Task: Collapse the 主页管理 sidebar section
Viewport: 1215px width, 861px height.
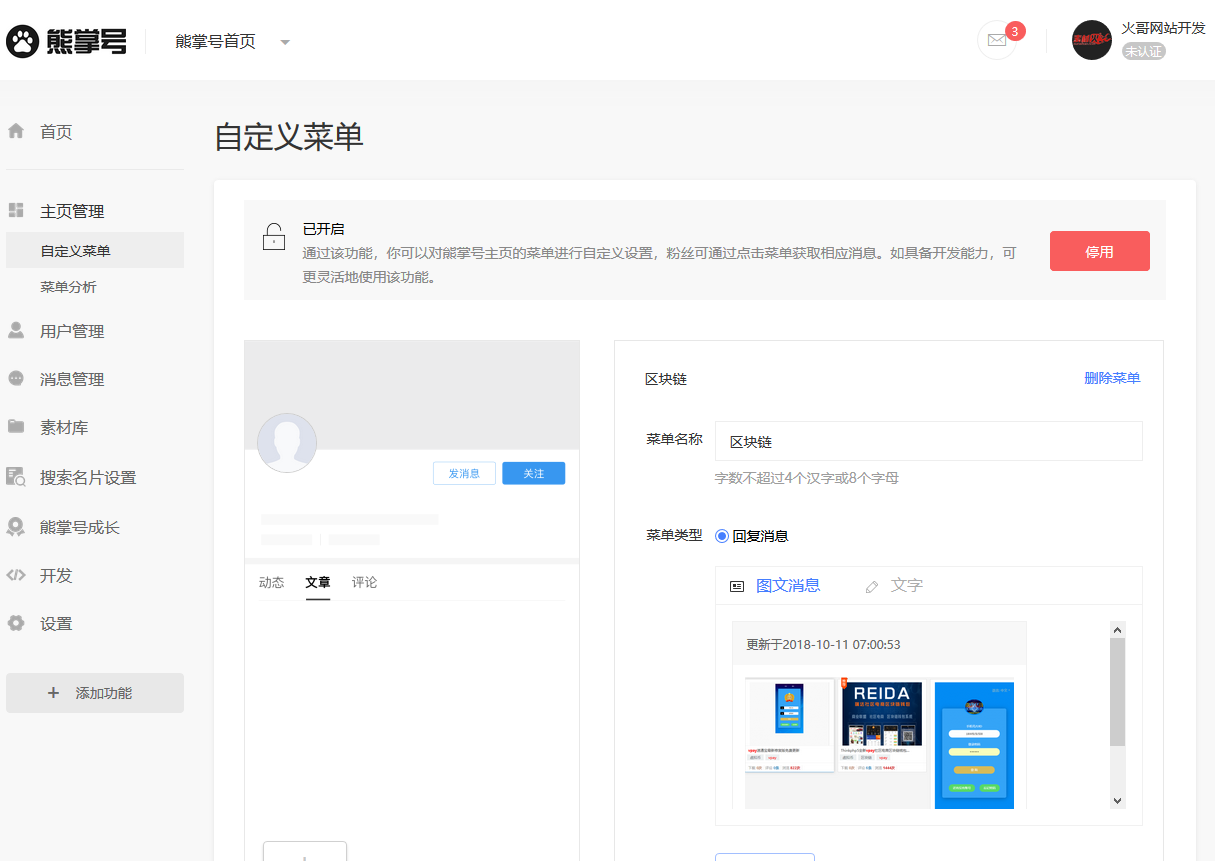Action: click(72, 211)
